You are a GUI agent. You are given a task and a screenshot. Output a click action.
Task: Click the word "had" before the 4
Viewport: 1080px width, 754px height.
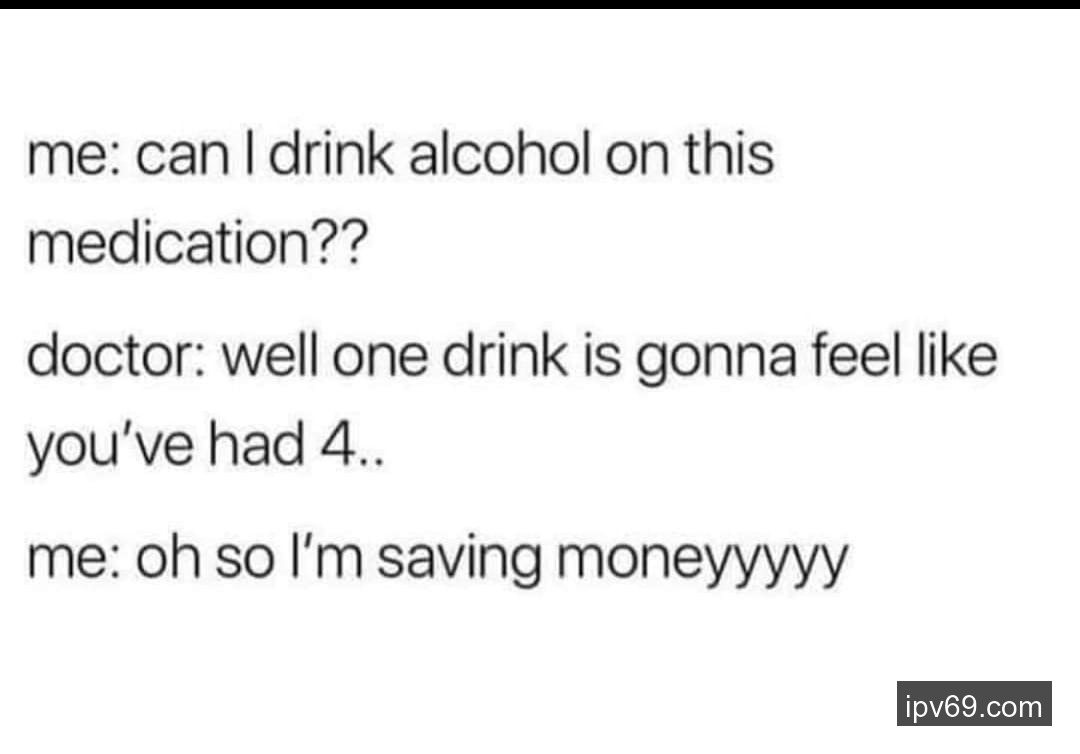point(256,445)
